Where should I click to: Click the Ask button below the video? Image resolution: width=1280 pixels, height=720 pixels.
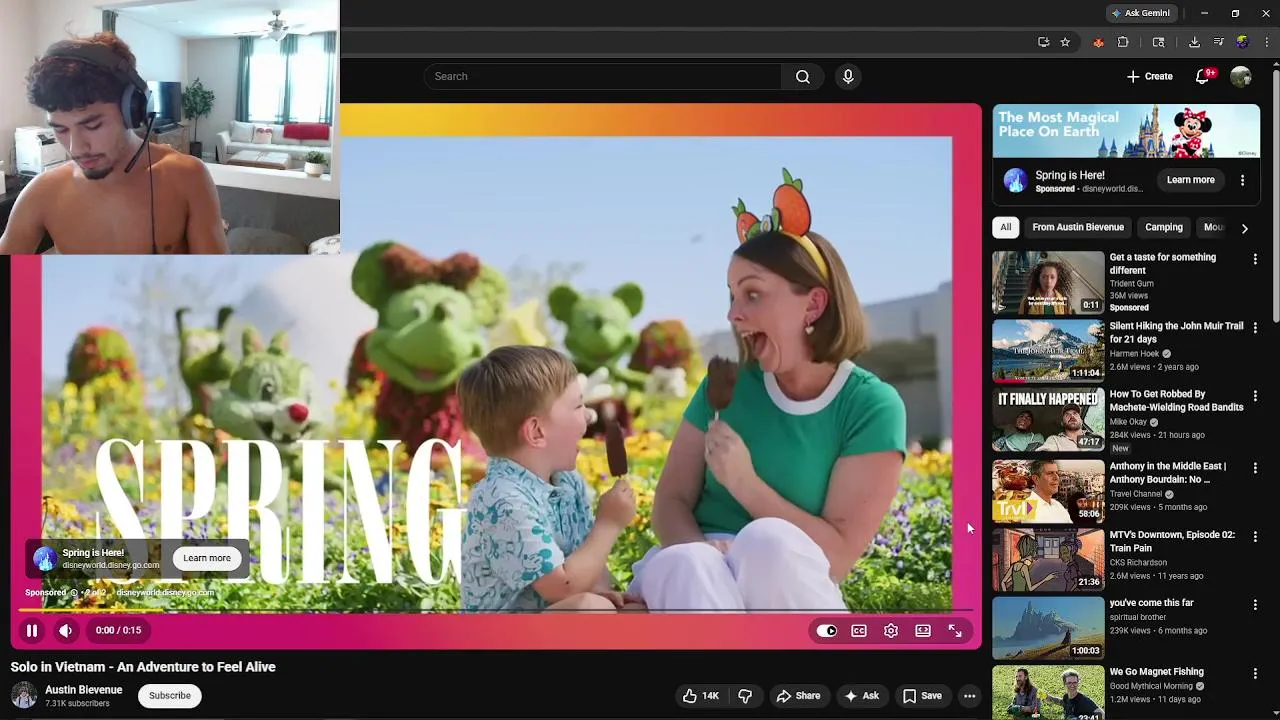[861, 696]
